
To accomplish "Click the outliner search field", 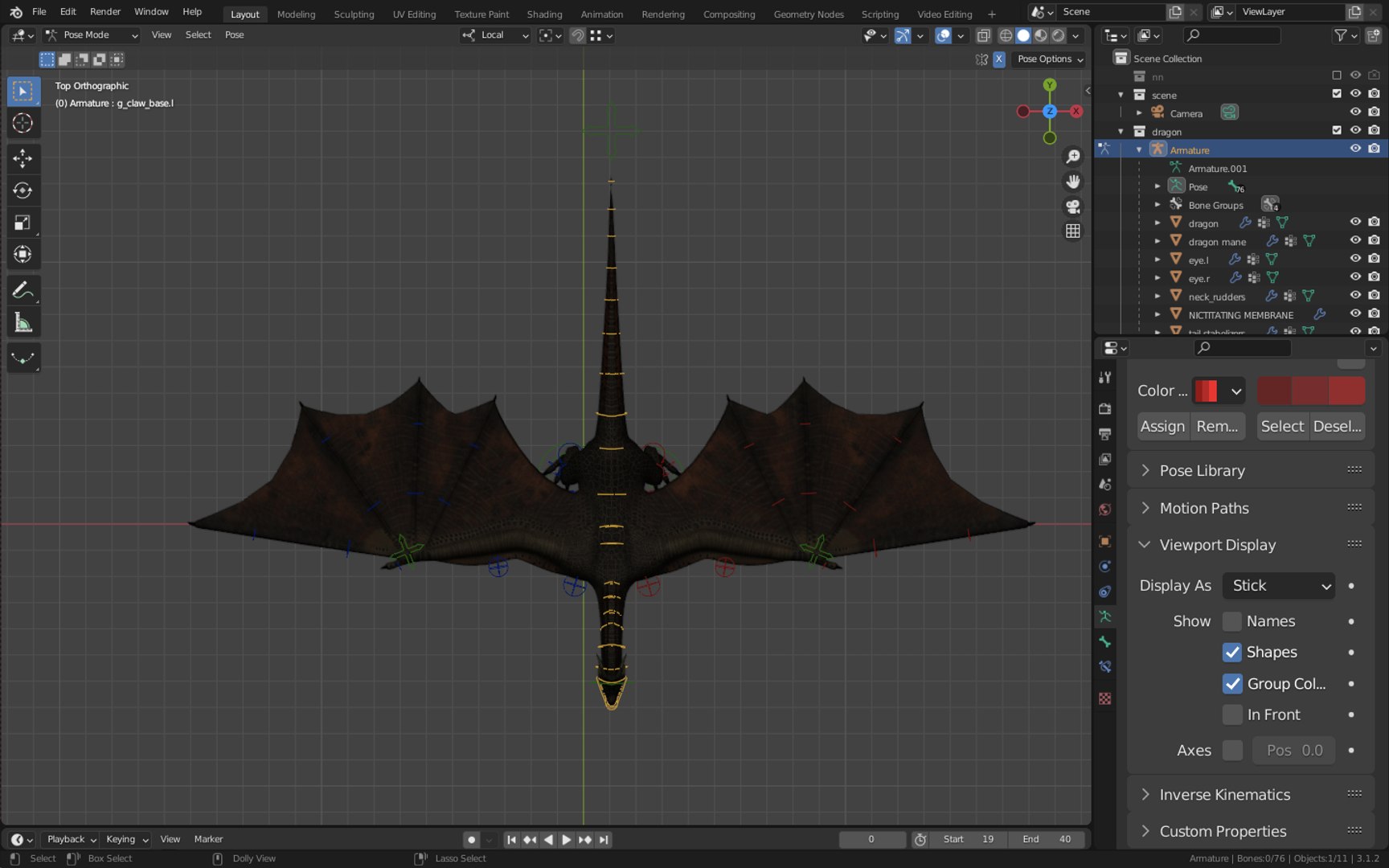I will click(x=1231, y=35).
